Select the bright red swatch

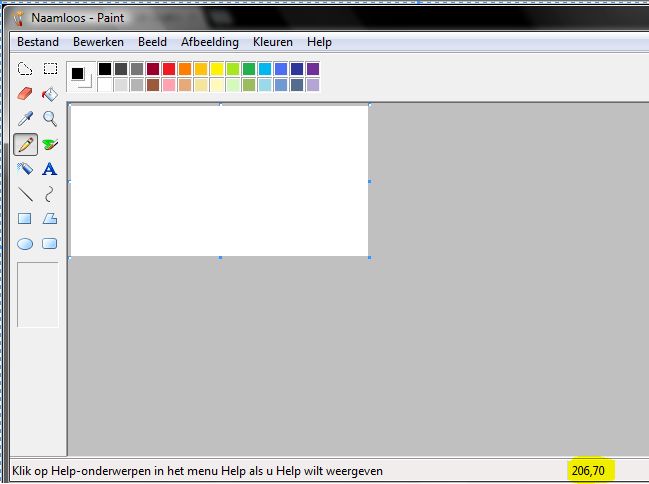pyautogui.click(x=169, y=69)
